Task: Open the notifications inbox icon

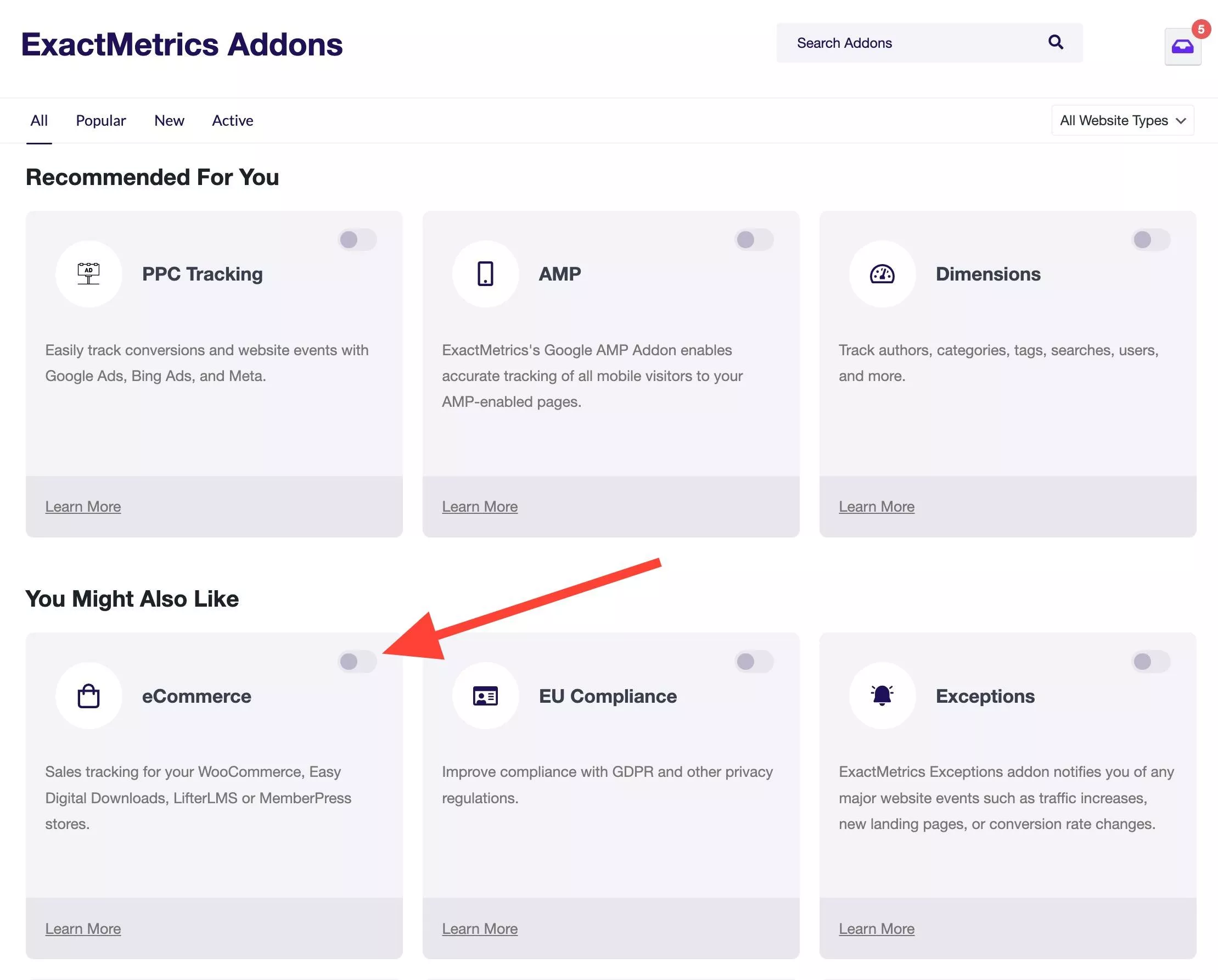Action: click(x=1182, y=47)
